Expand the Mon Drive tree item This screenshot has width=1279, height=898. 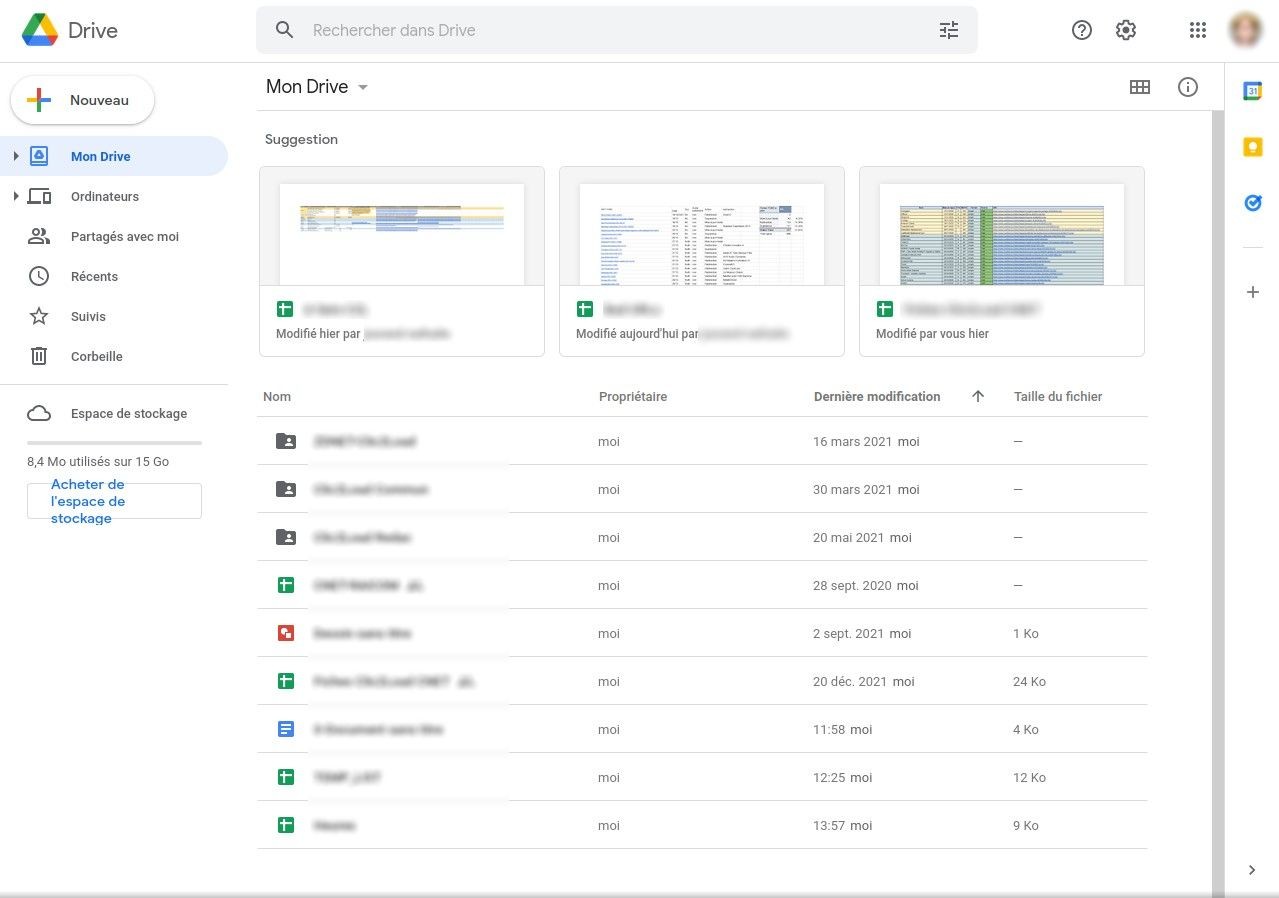15,156
